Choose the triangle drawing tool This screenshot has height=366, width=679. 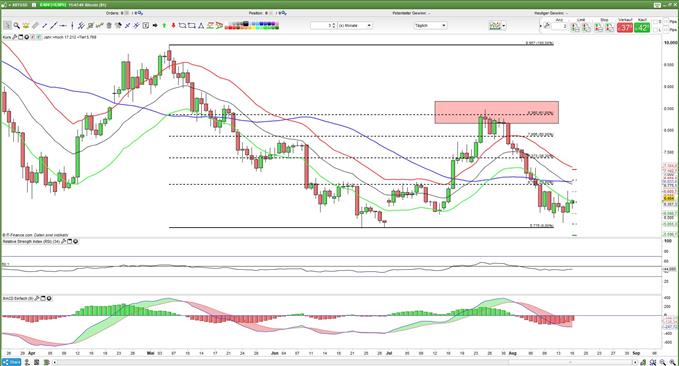click(201, 26)
